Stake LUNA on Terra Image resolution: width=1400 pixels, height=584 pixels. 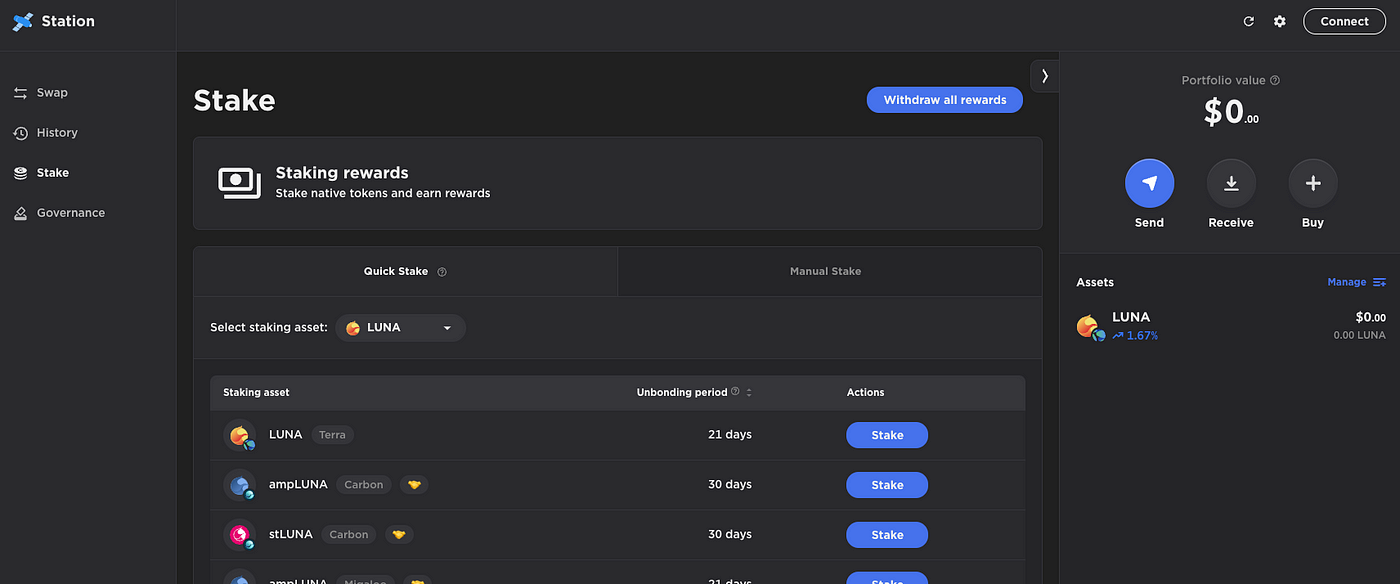[887, 435]
